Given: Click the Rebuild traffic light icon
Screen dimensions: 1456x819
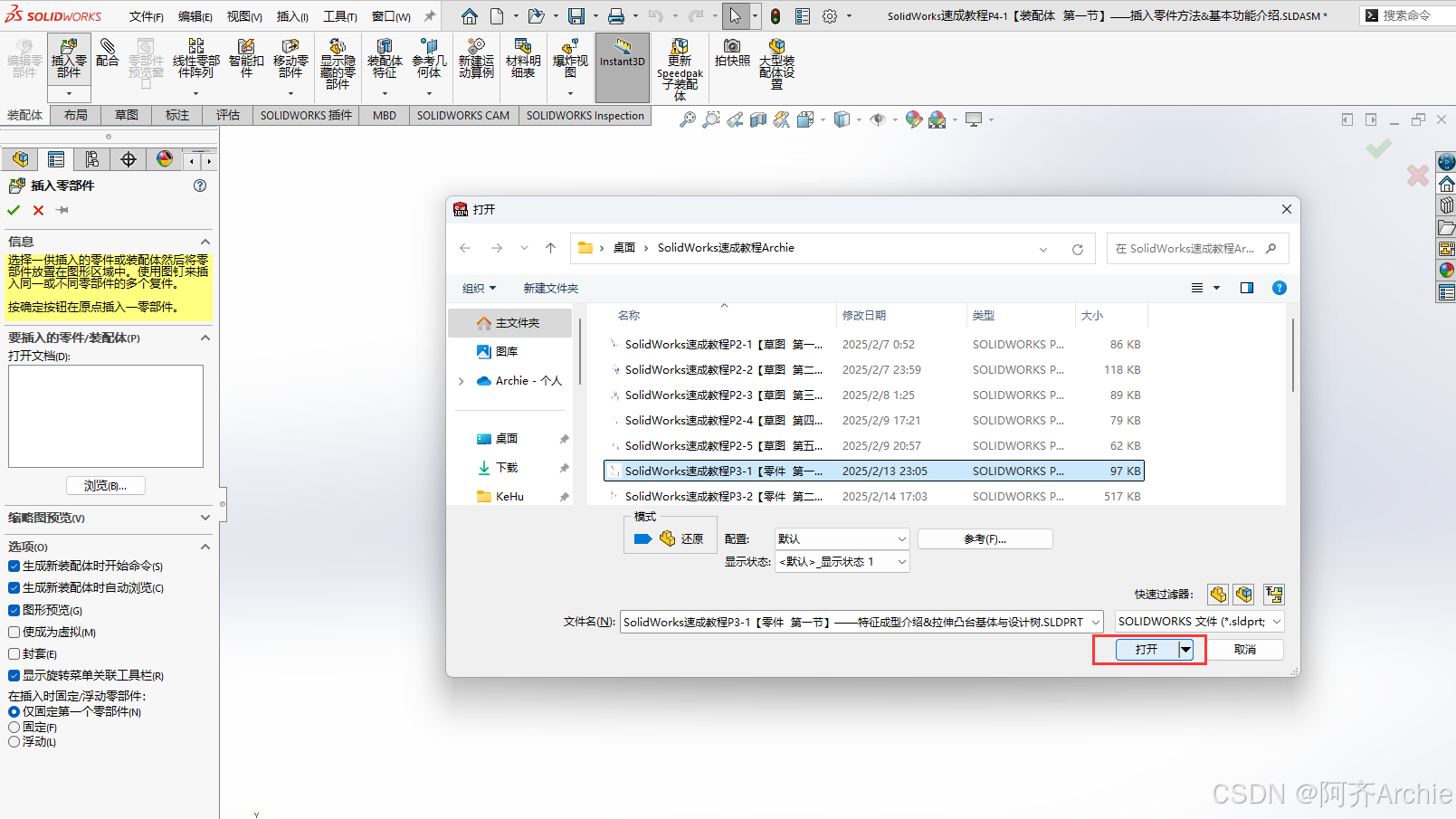Looking at the screenshot, I should tap(776, 16).
